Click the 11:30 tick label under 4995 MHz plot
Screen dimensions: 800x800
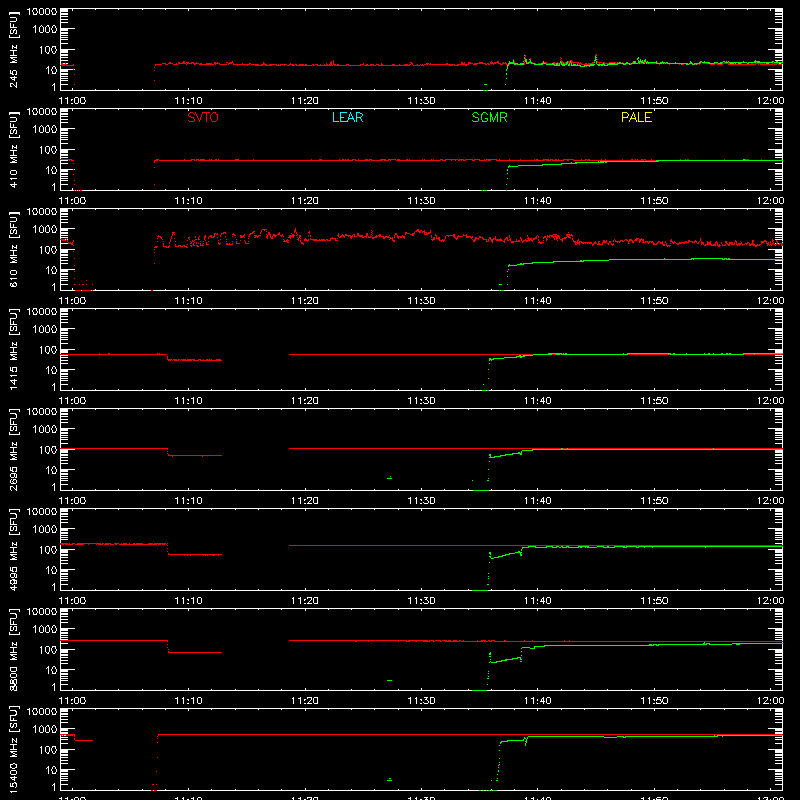pos(421,601)
